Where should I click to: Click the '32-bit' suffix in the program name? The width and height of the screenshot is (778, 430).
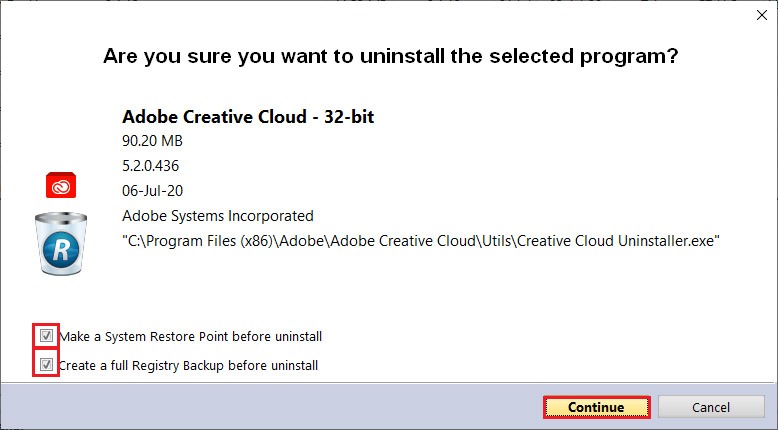pos(349,117)
